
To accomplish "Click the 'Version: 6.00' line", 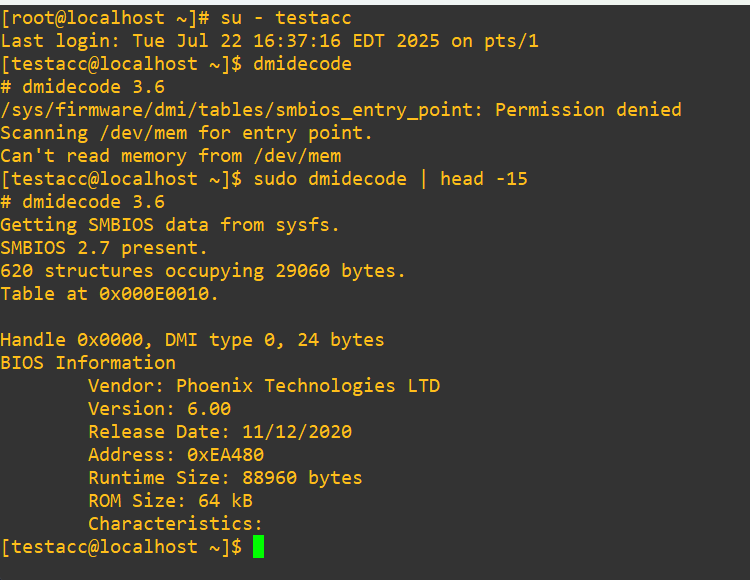I will tap(159, 409).
